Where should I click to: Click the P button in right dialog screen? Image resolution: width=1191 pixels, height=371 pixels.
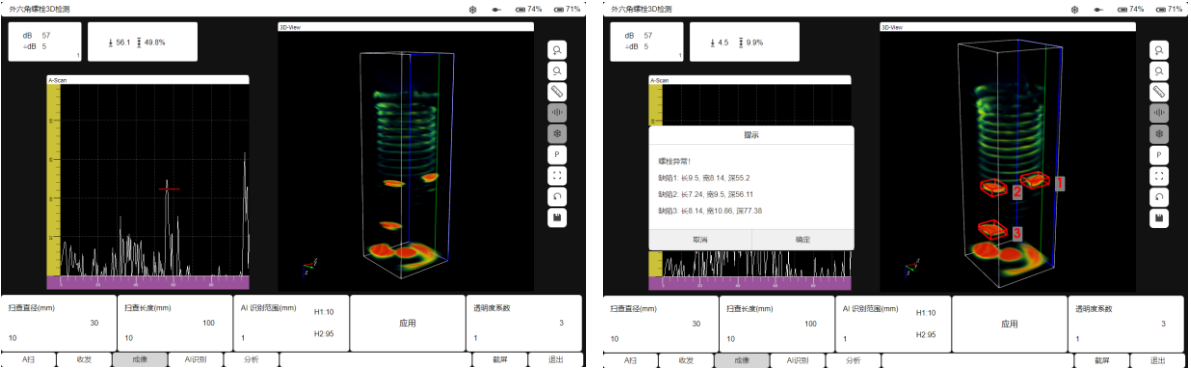click(x=1159, y=154)
